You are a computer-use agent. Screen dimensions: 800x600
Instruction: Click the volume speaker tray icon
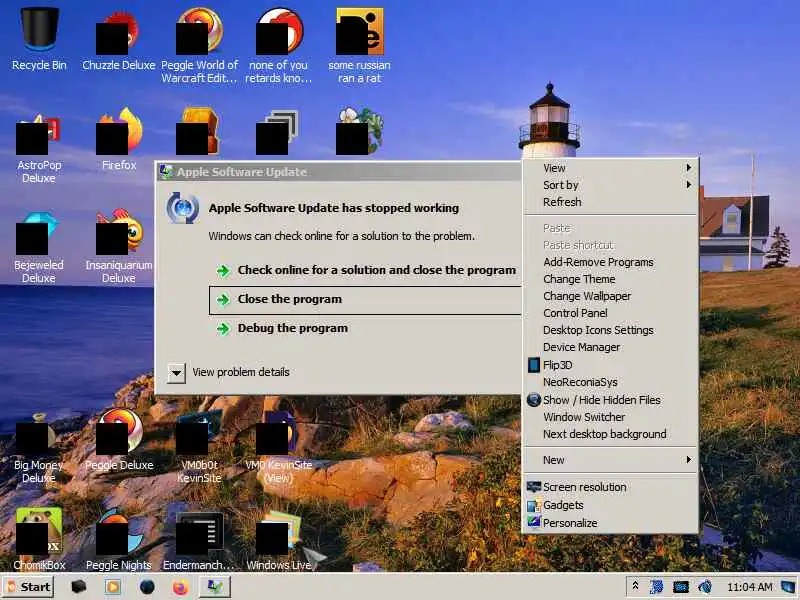(x=705, y=587)
